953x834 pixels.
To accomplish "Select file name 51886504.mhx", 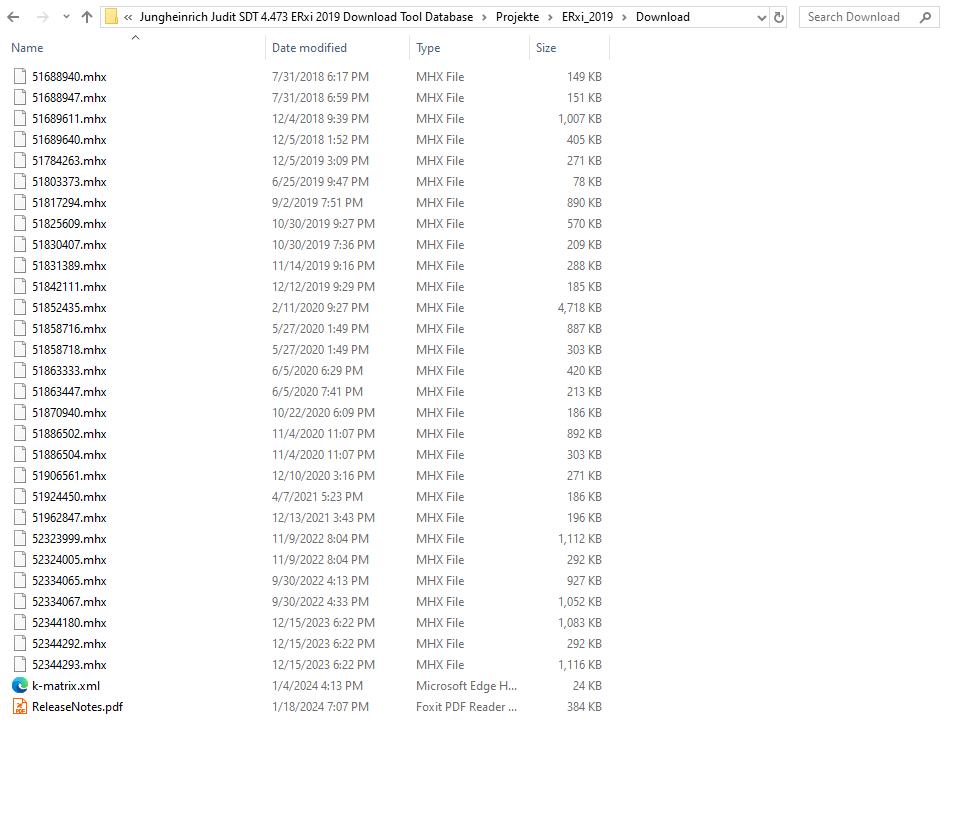I will (69, 455).
